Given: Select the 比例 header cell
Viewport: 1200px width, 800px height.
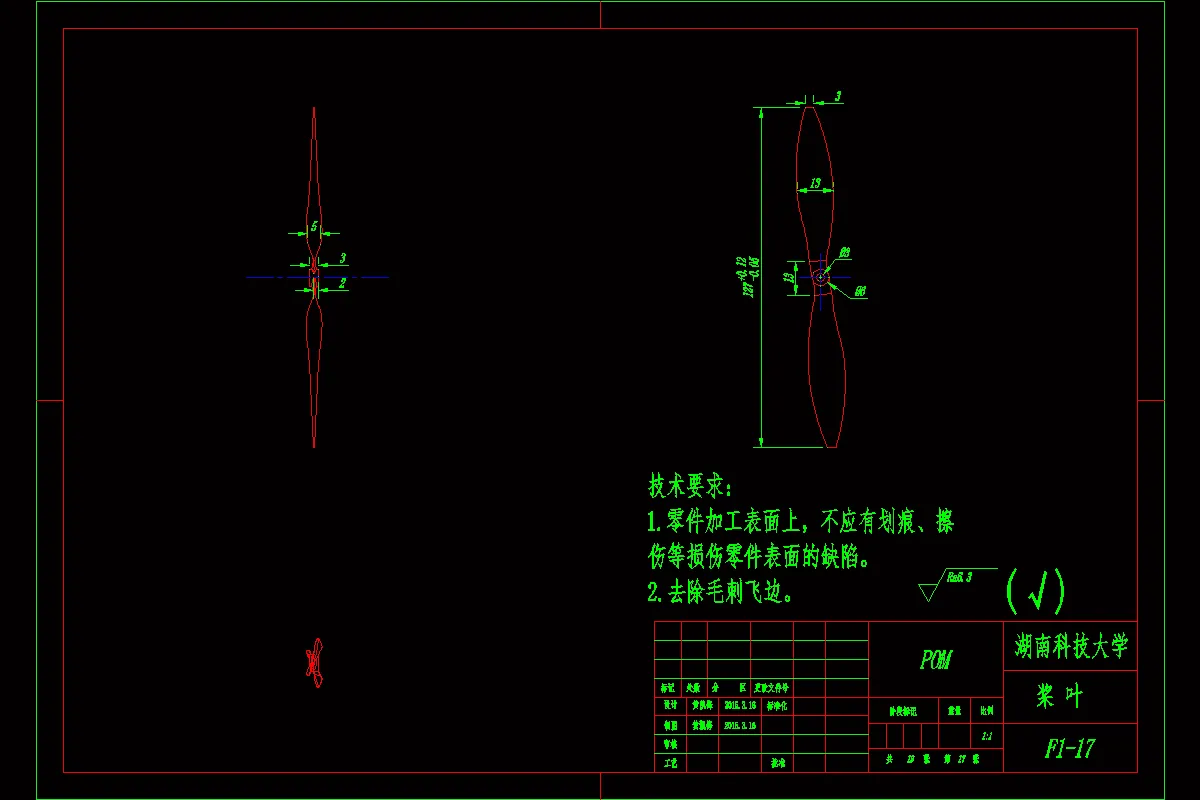Looking at the screenshot, I should click(x=987, y=711).
